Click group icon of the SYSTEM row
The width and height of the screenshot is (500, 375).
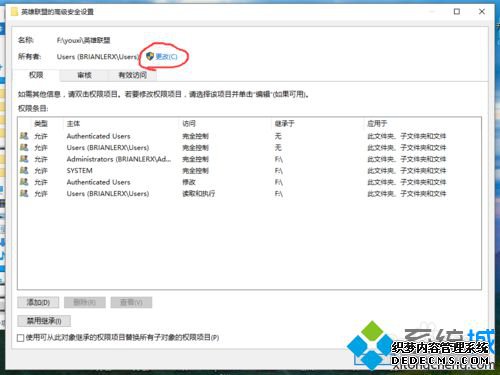(24, 170)
